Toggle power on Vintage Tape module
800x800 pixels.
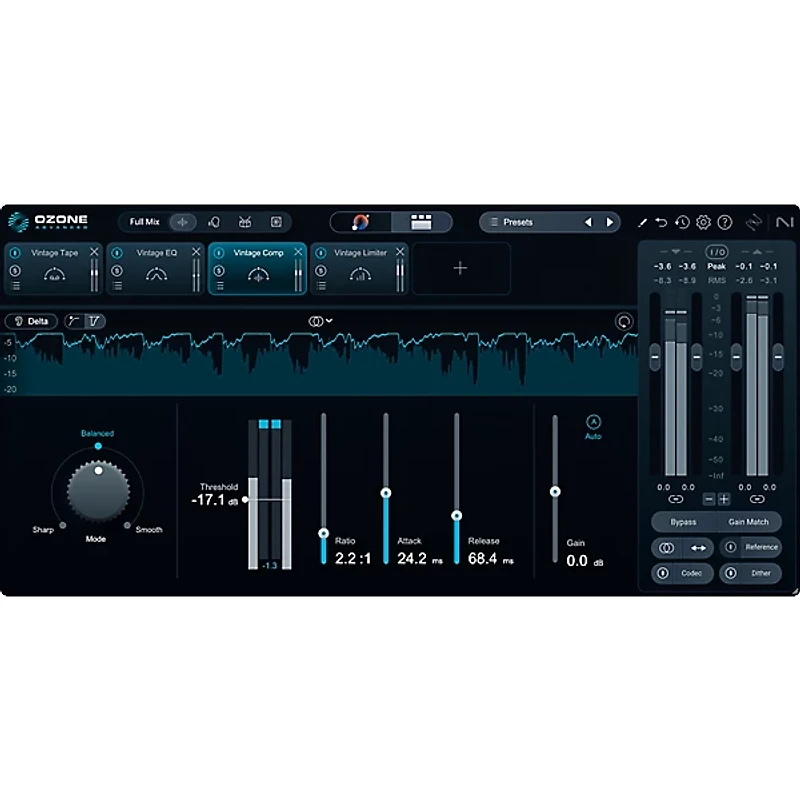(15, 253)
